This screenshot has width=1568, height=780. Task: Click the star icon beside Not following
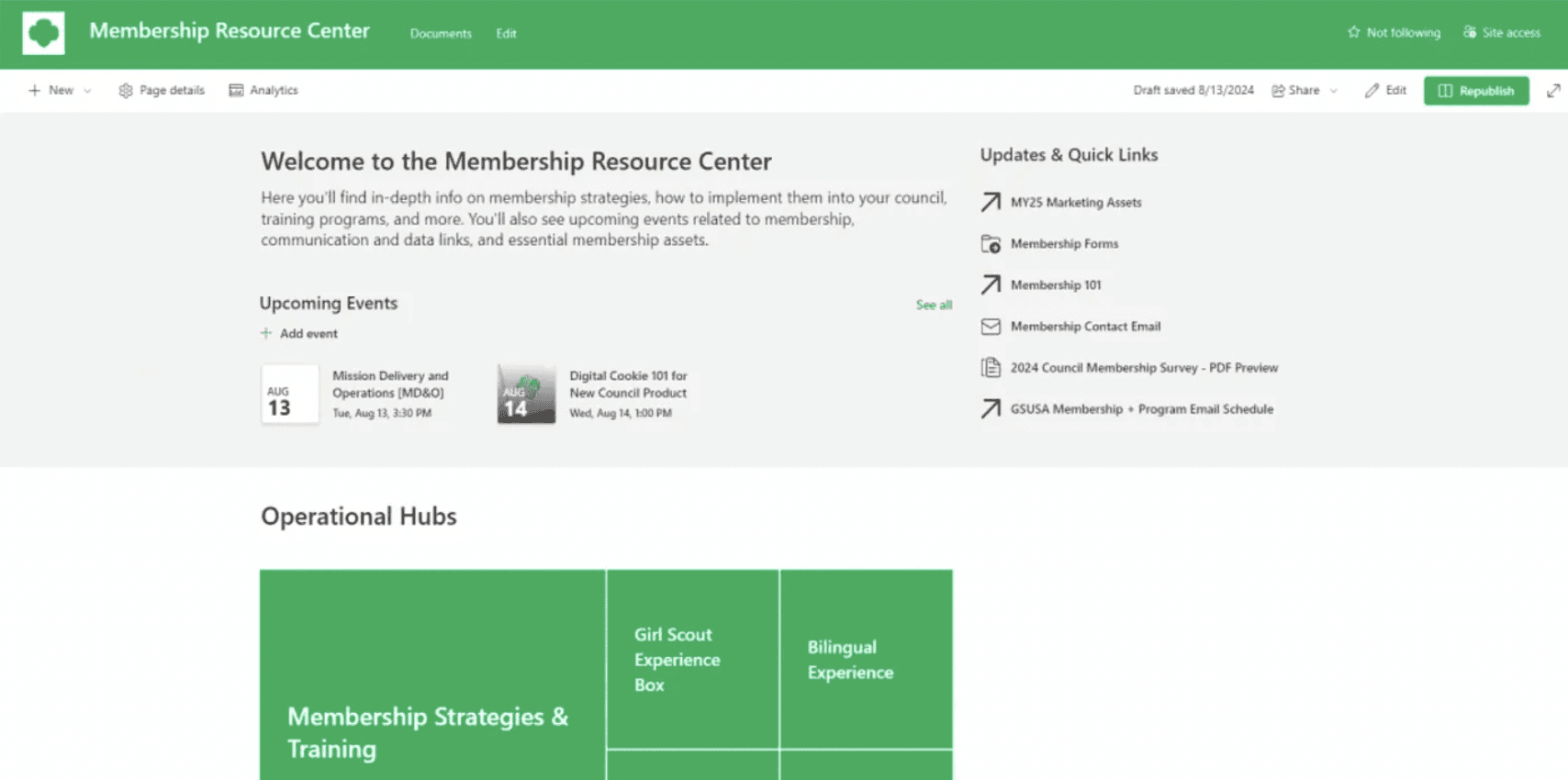coord(1353,32)
